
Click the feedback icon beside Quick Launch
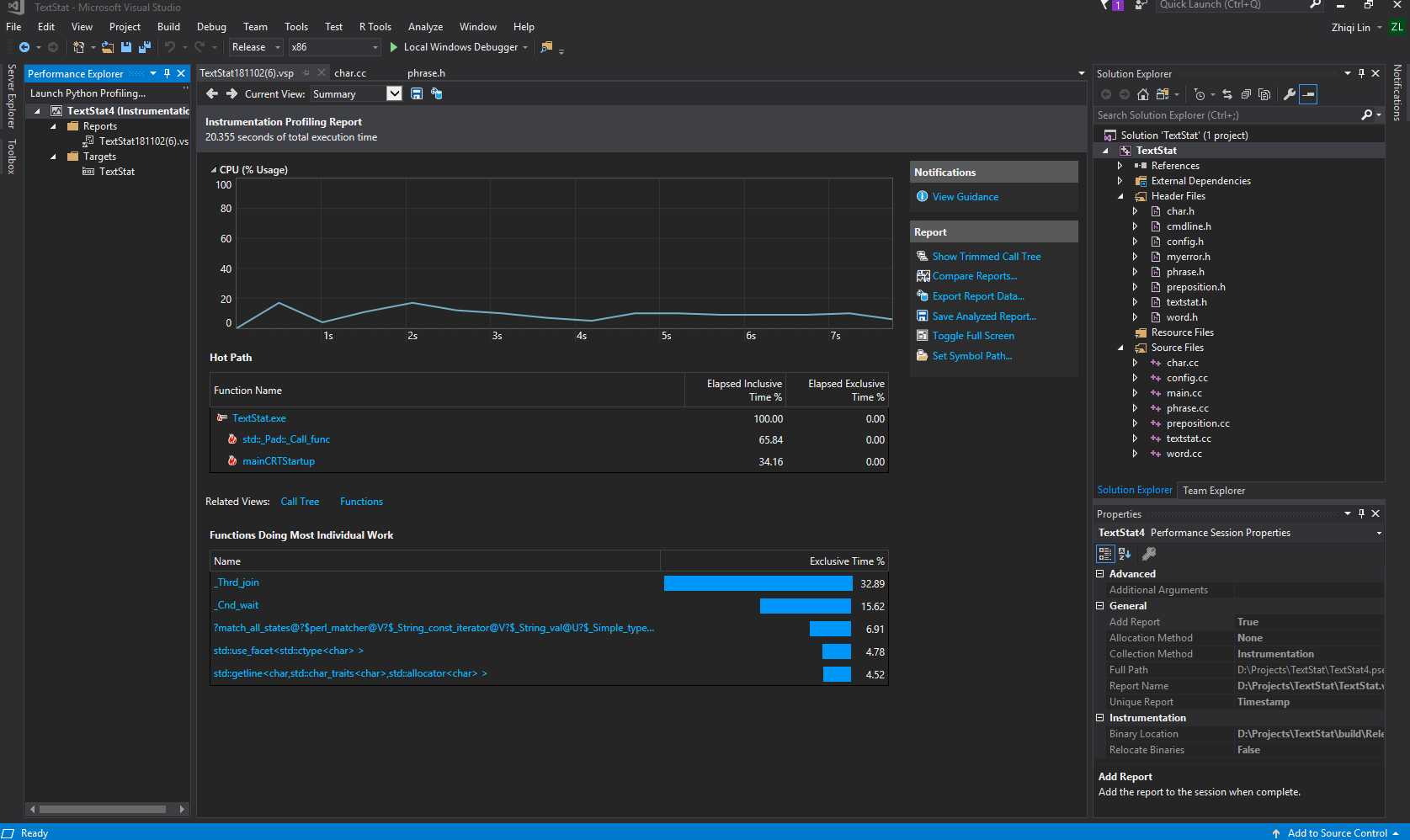point(1141,5)
